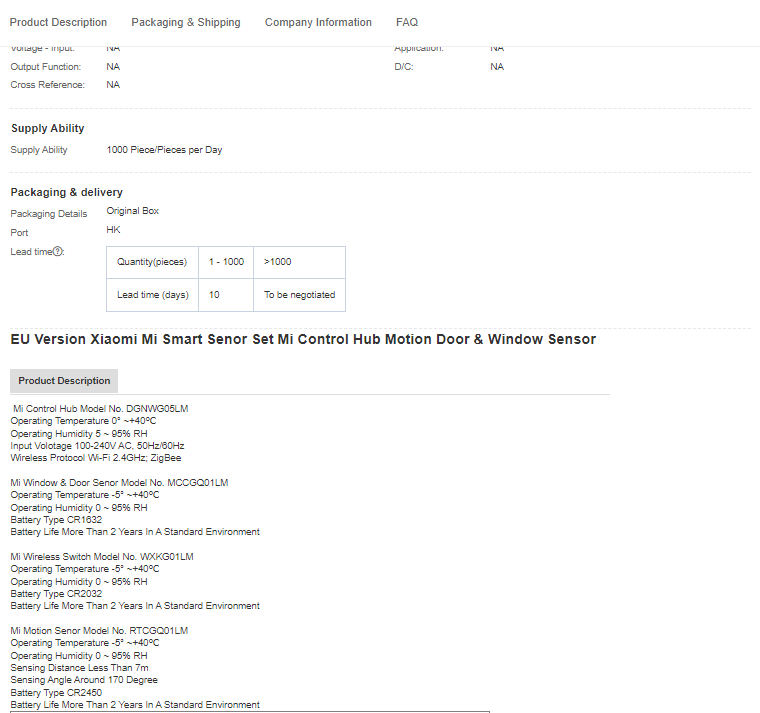Click the gray Product Description section button
The height and width of the screenshot is (713, 760).
click(64, 381)
